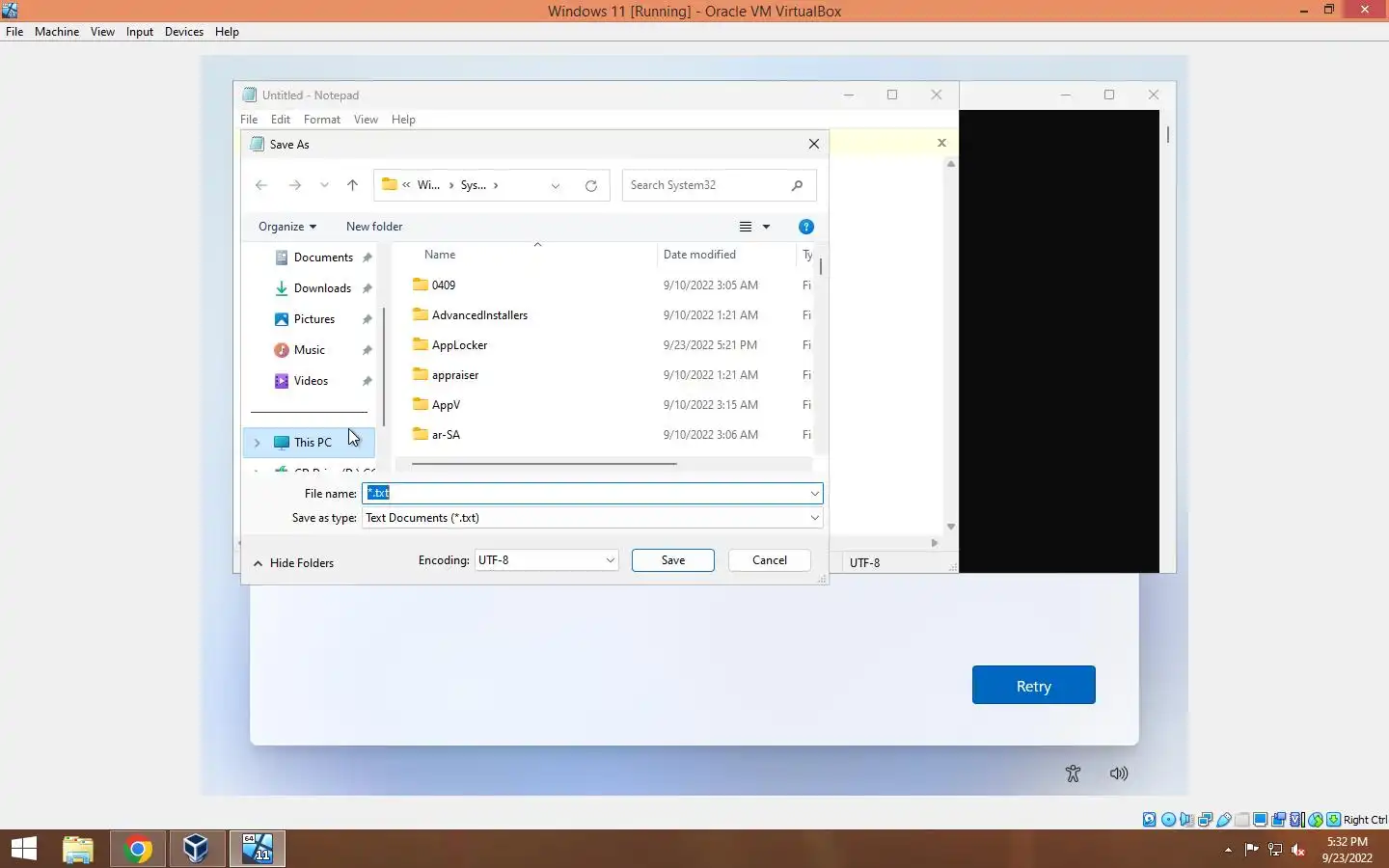
Task: Open Notepad File menu
Action: coord(249,120)
